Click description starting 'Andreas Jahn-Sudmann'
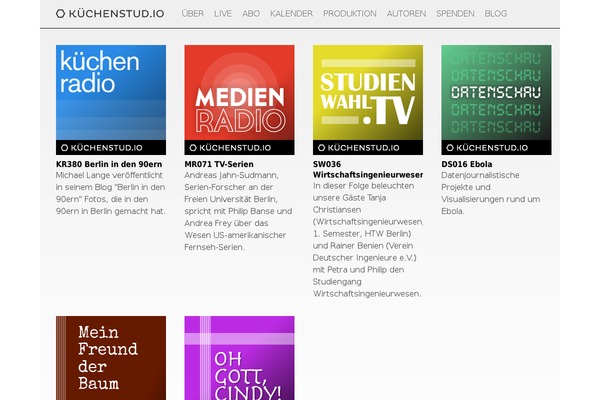 pyautogui.click(x=238, y=211)
